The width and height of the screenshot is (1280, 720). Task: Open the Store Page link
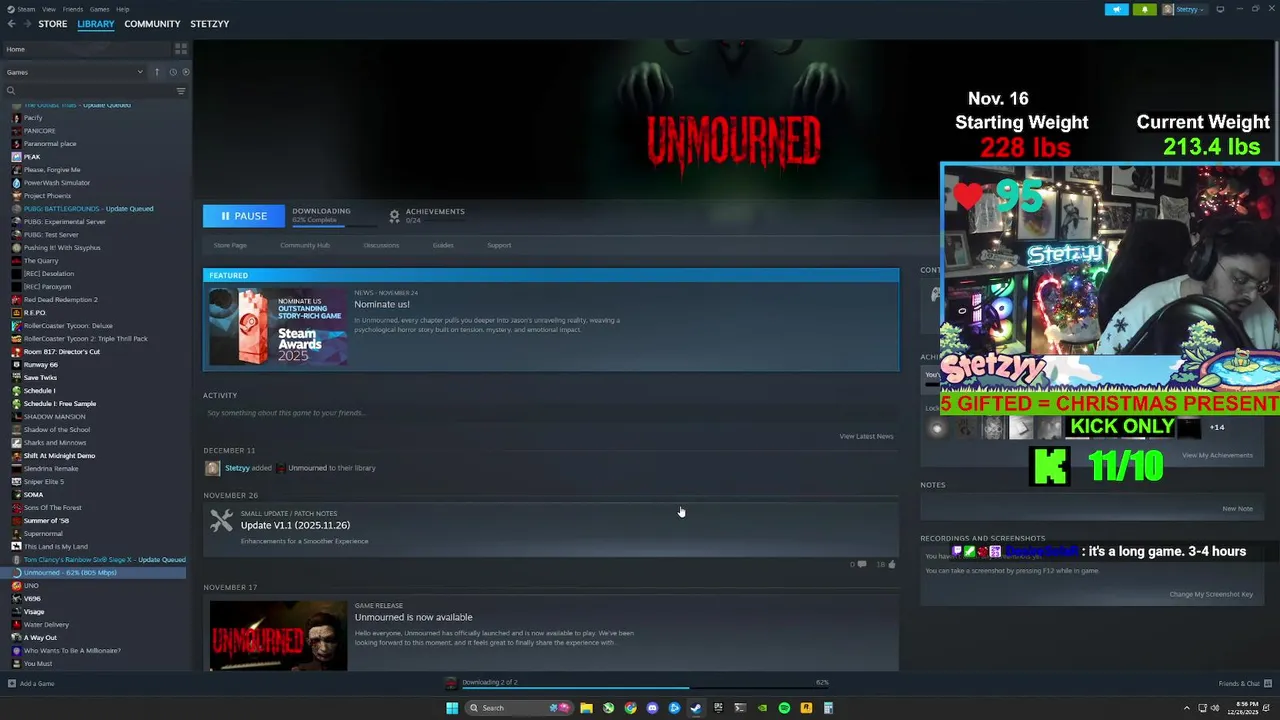click(x=230, y=245)
